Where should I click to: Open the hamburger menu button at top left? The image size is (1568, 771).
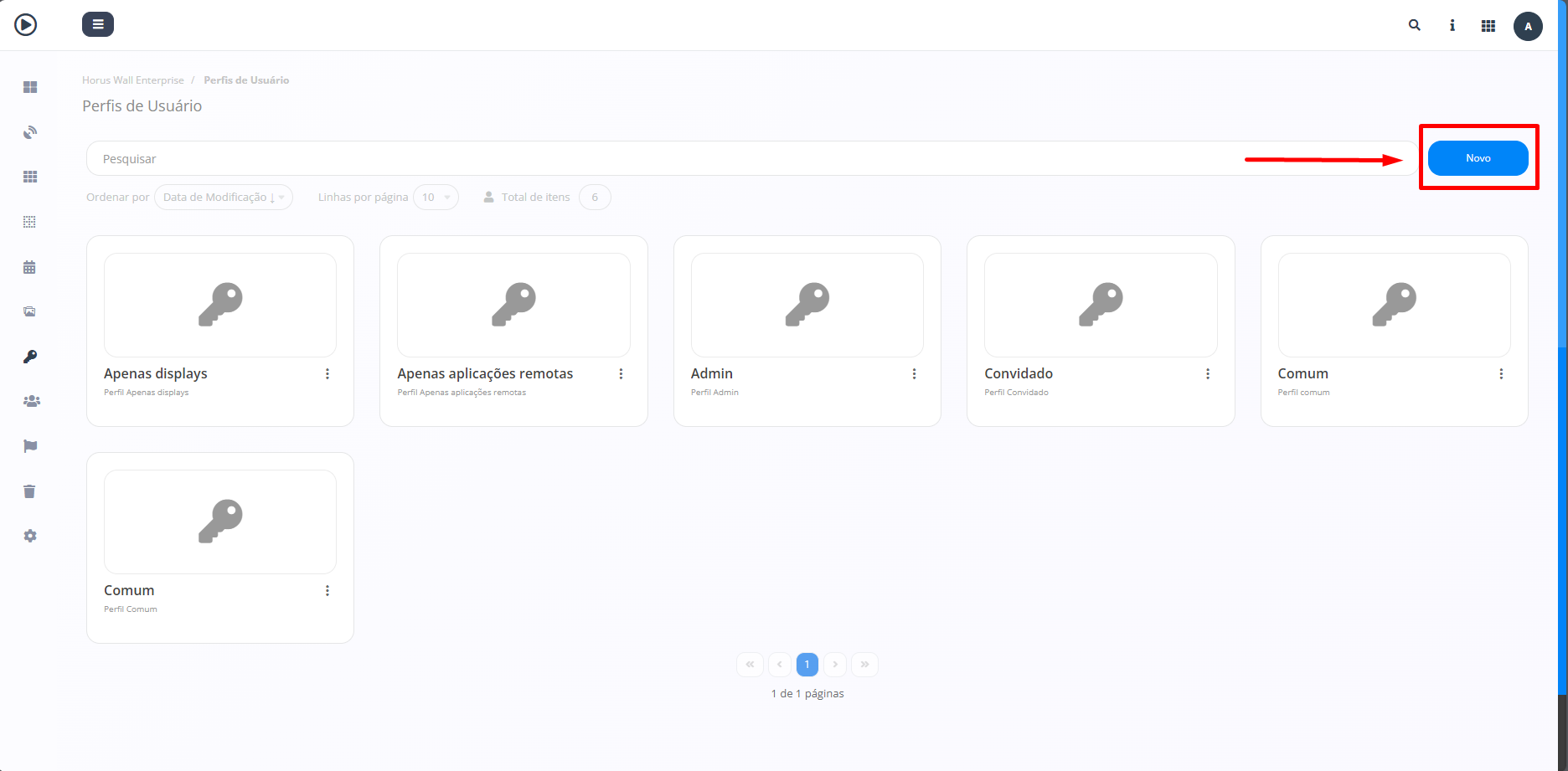(x=98, y=24)
